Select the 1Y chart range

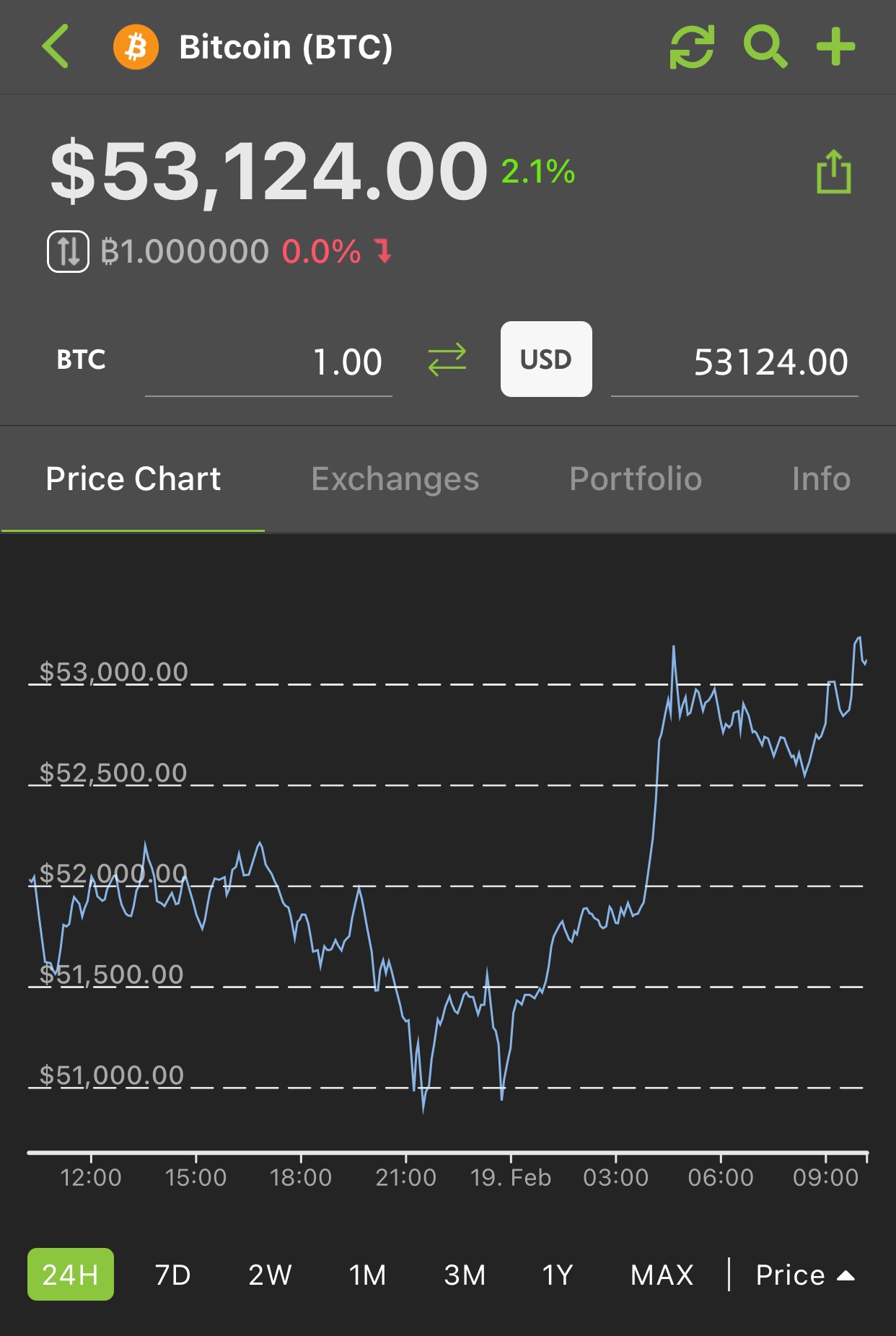tap(558, 1275)
